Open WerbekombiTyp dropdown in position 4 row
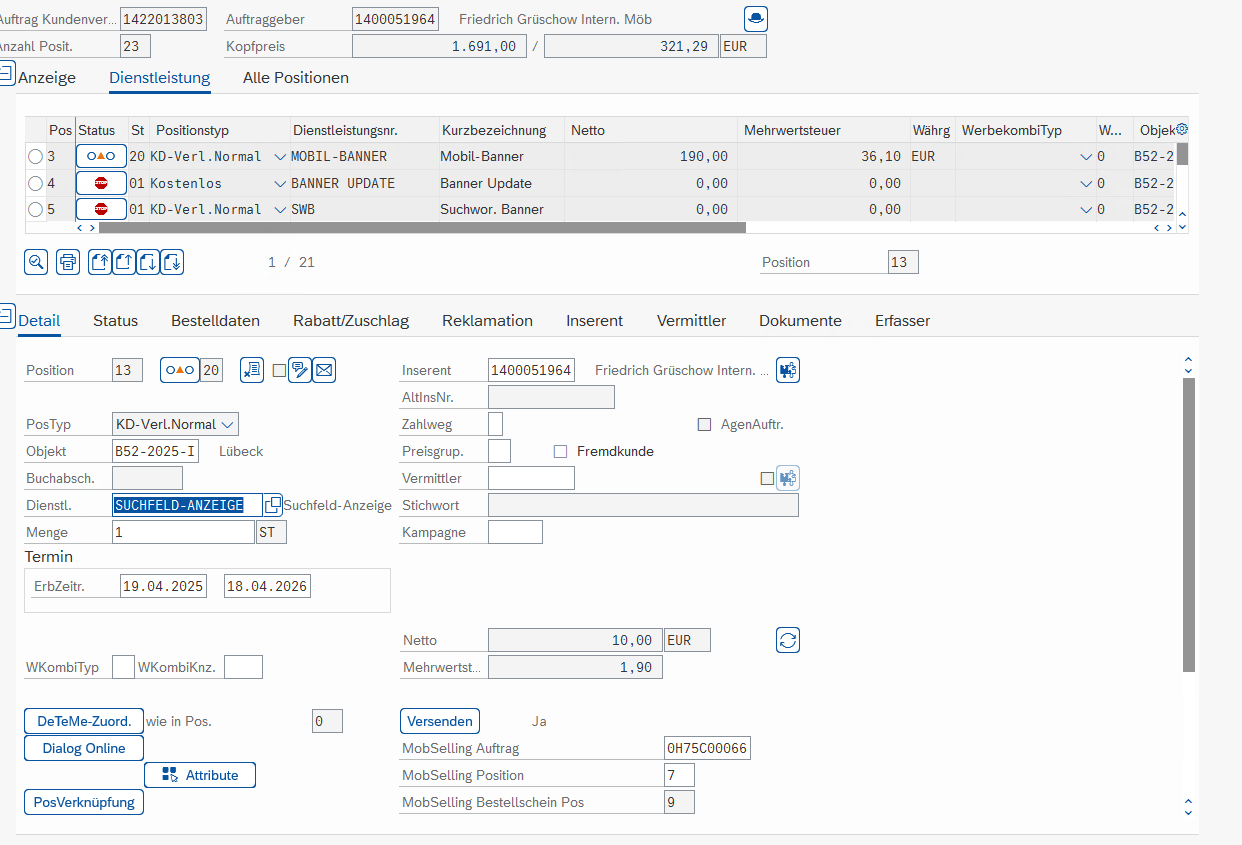The height and width of the screenshot is (845, 1242). click(x=1086, y=183)
